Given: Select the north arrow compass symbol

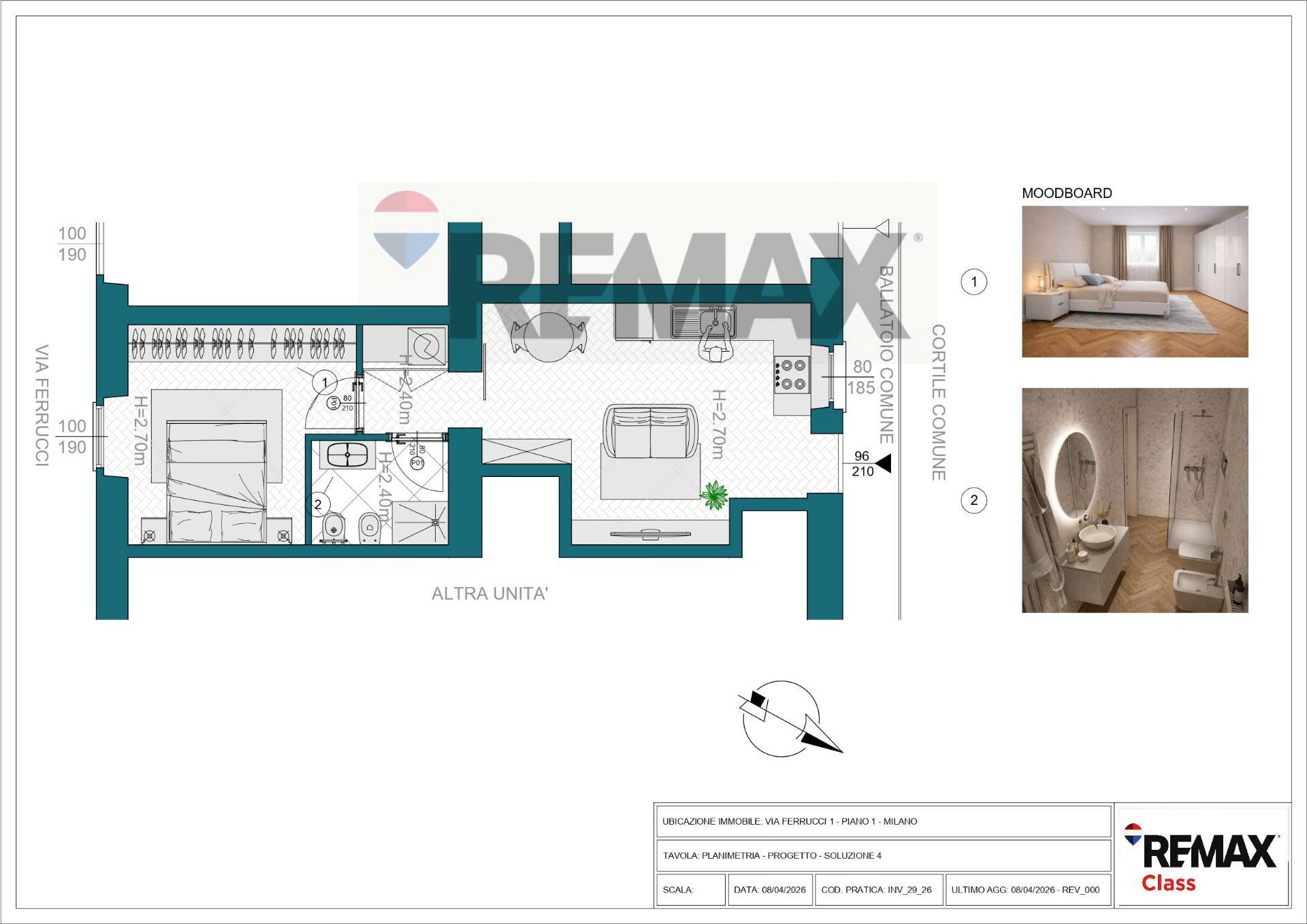Looking at the screenshot, I should [790, 720].
